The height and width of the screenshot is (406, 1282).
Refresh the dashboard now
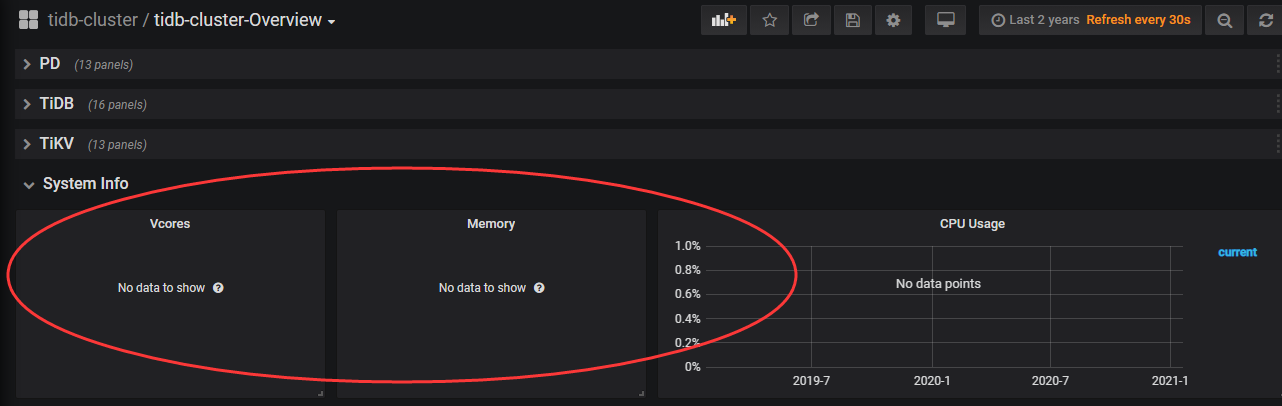[1264, 20]
